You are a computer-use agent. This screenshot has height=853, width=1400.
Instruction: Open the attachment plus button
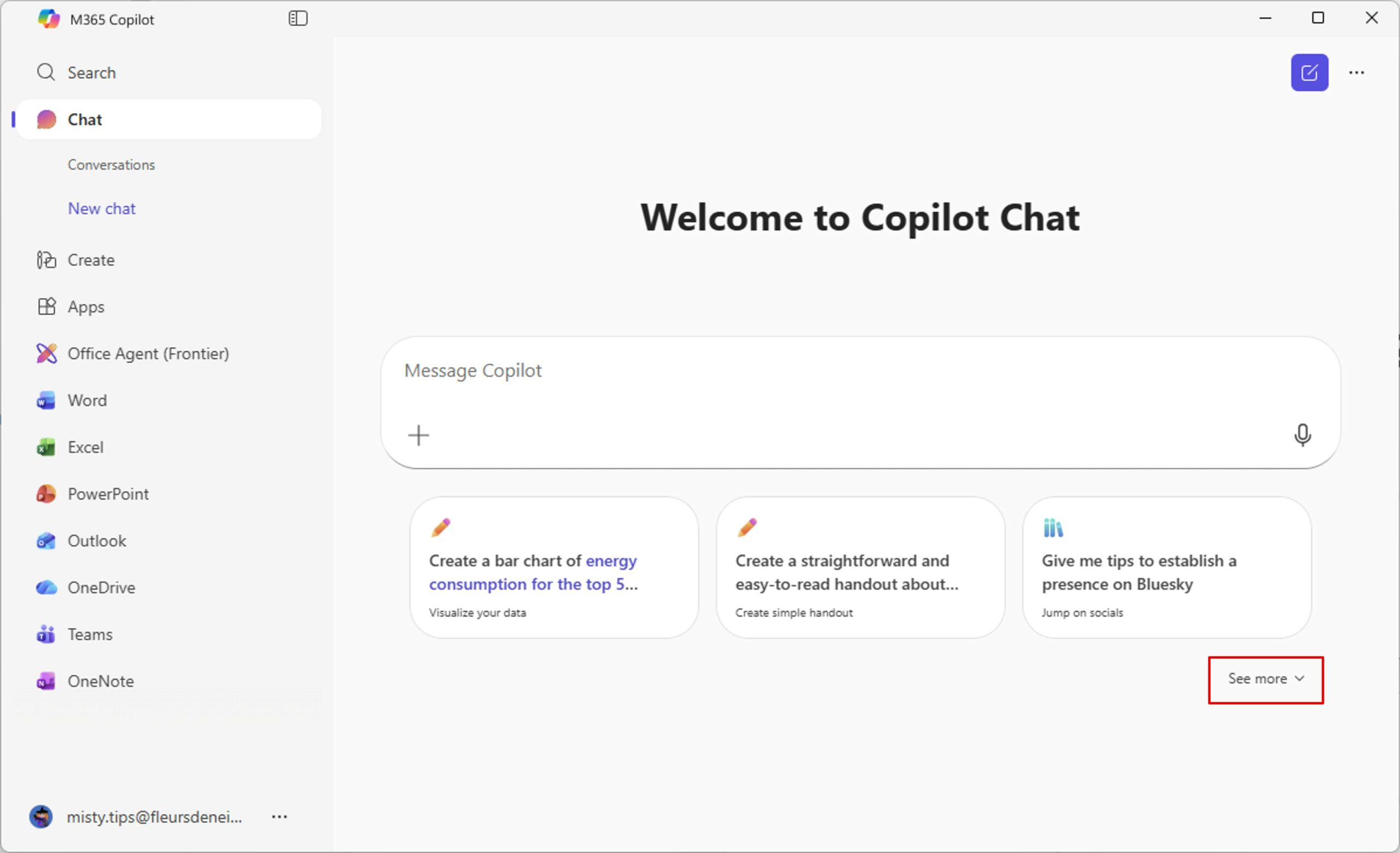(418, 436)
